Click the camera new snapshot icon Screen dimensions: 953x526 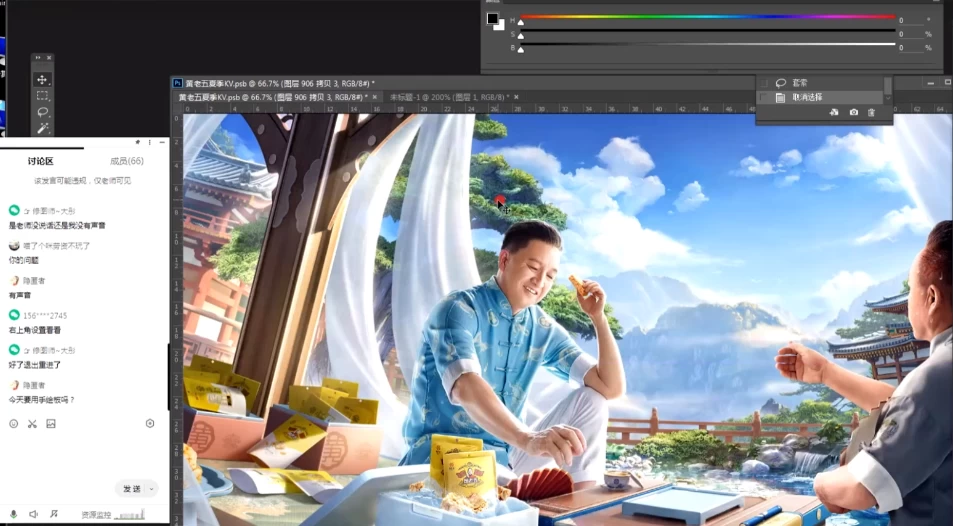pyautogui.click(x=853, y=113)
